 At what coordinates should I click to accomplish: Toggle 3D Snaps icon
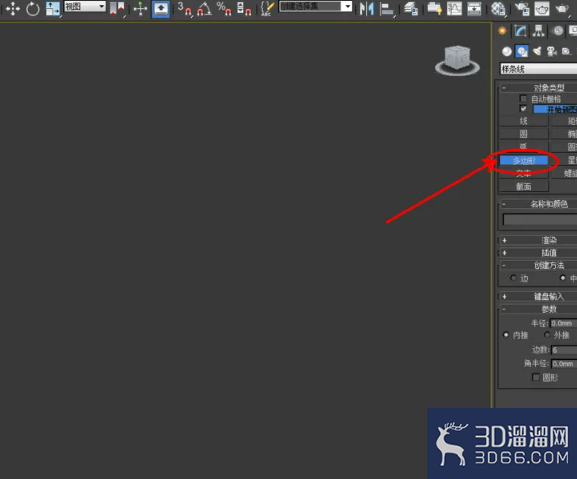[x=185, y=8]
